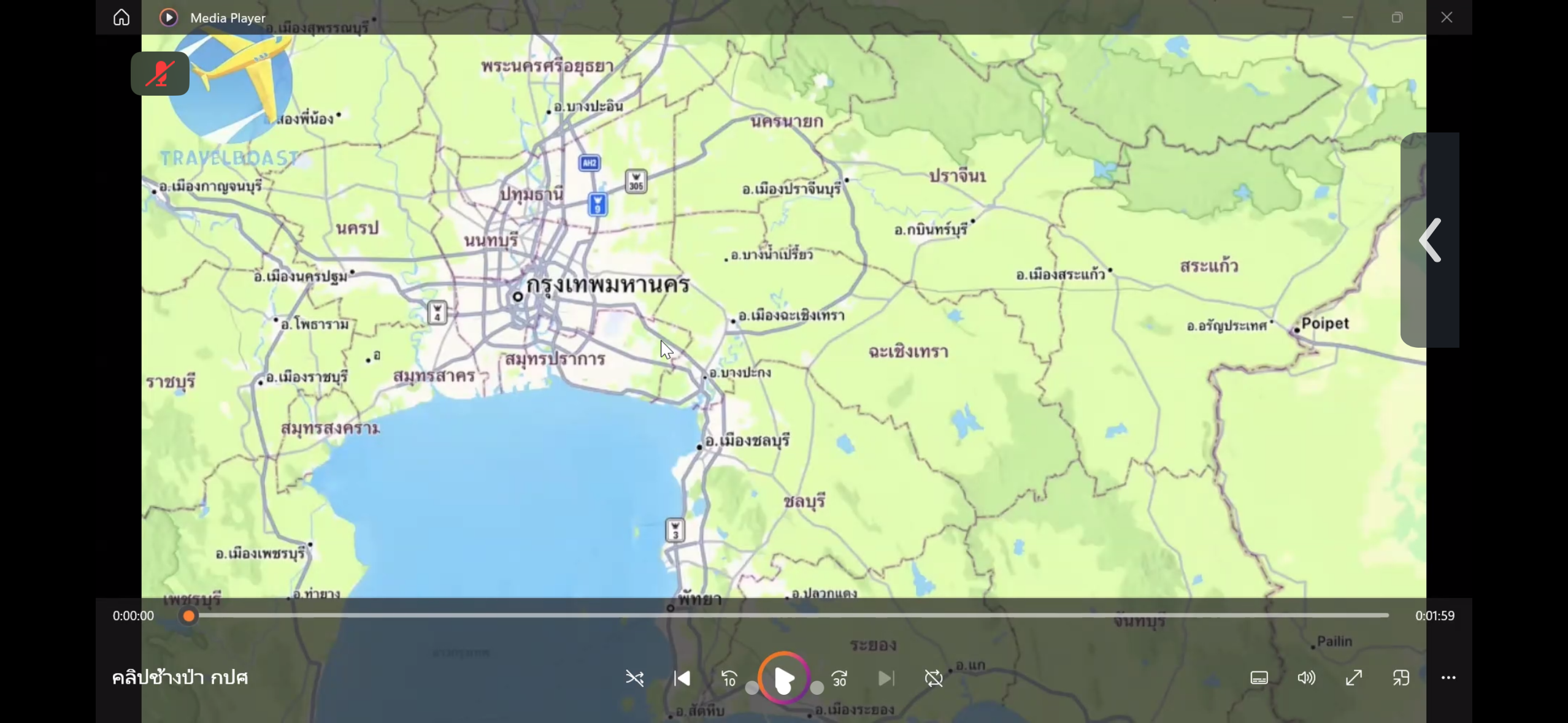Viewport: 1568px width, 723px height.
Task: Skip forward 30 seconds
Action: 839,678
